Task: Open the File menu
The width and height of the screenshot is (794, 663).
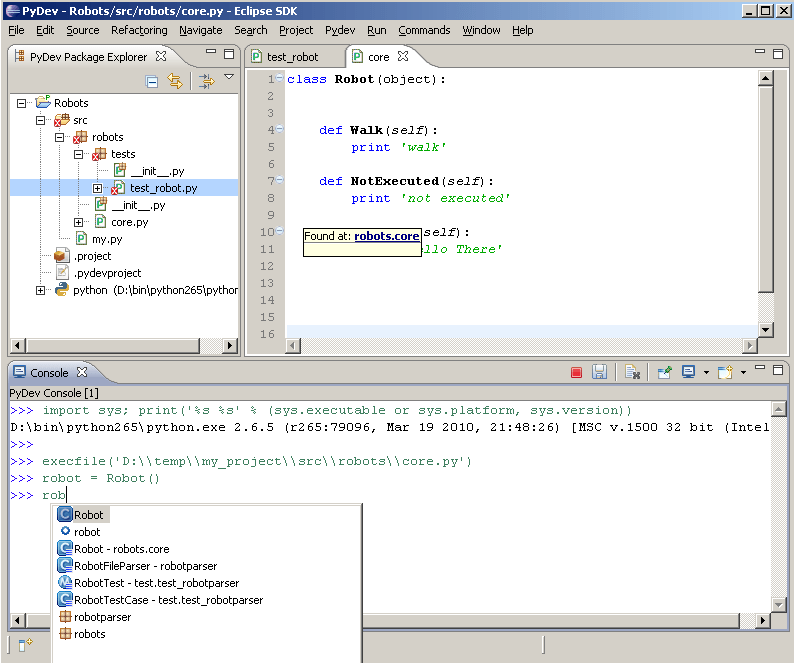Action: point(16,30)
